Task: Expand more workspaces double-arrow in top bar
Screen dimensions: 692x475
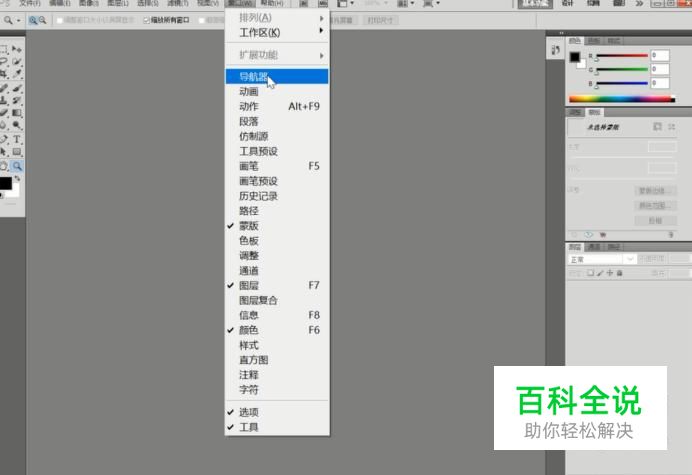Action: click(639, 4)
